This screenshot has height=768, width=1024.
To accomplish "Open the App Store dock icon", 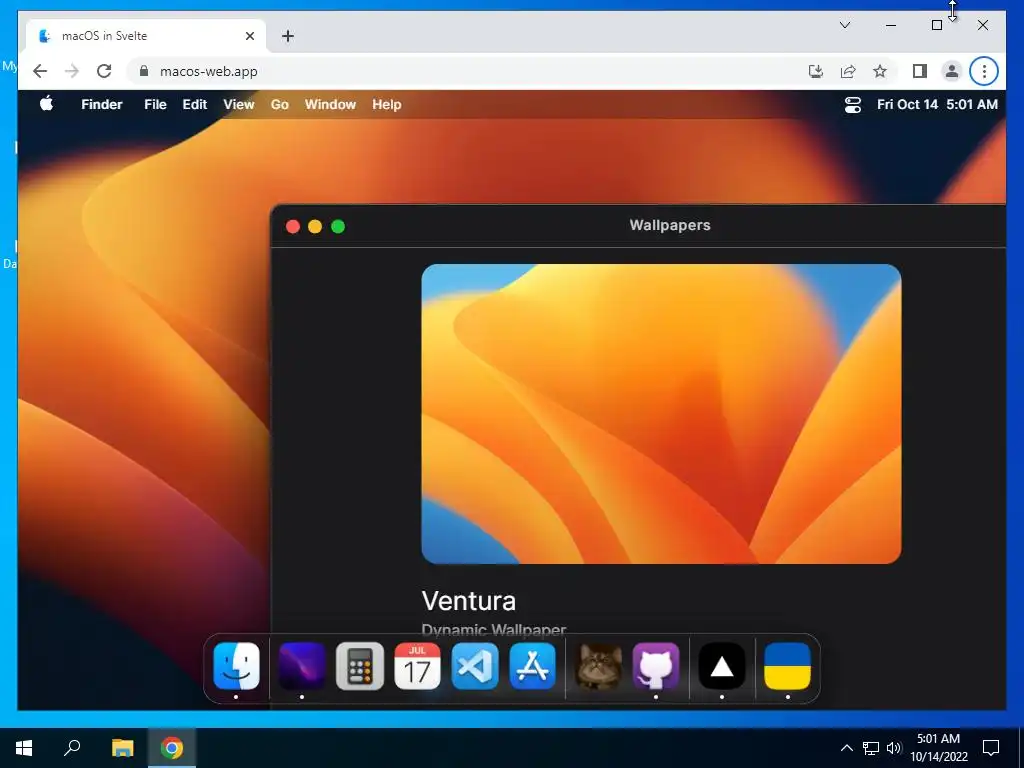I will pyautogui.click(x=532, y=666).
